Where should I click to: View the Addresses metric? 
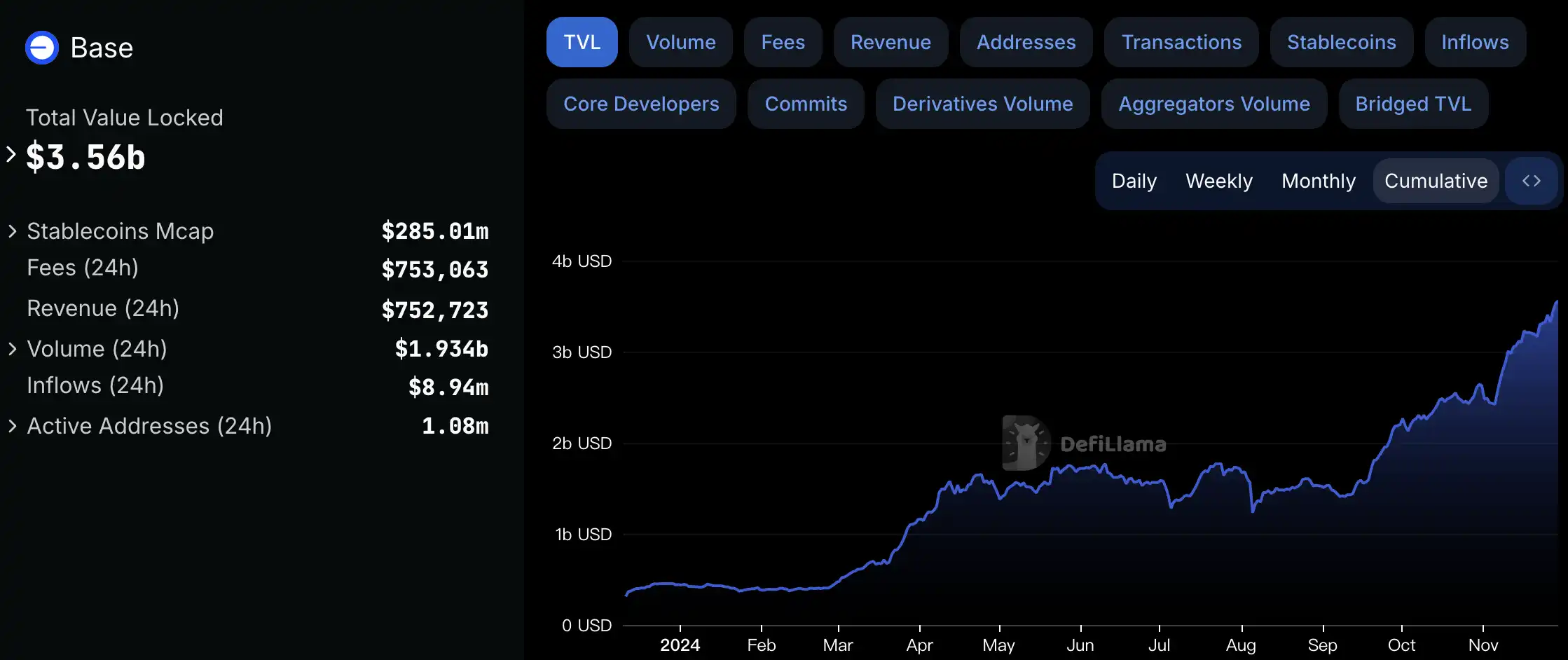point(1026,42)
